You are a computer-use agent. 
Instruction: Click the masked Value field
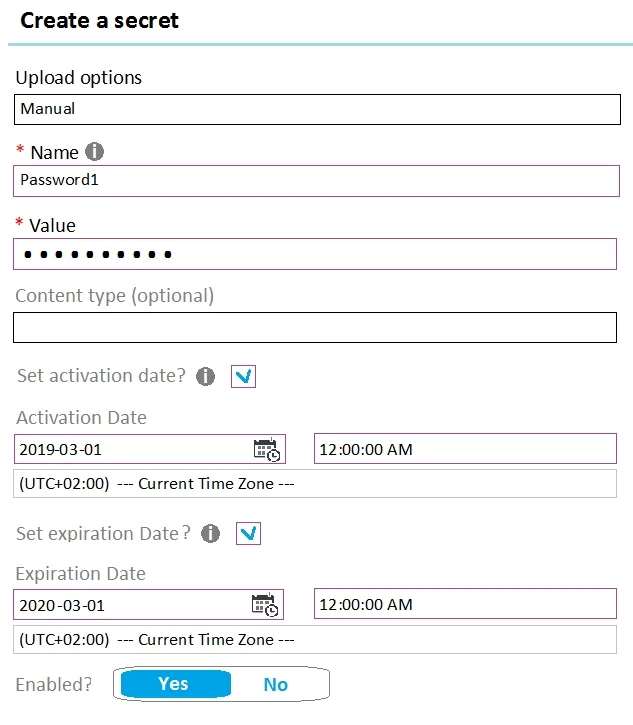[315, 254]
